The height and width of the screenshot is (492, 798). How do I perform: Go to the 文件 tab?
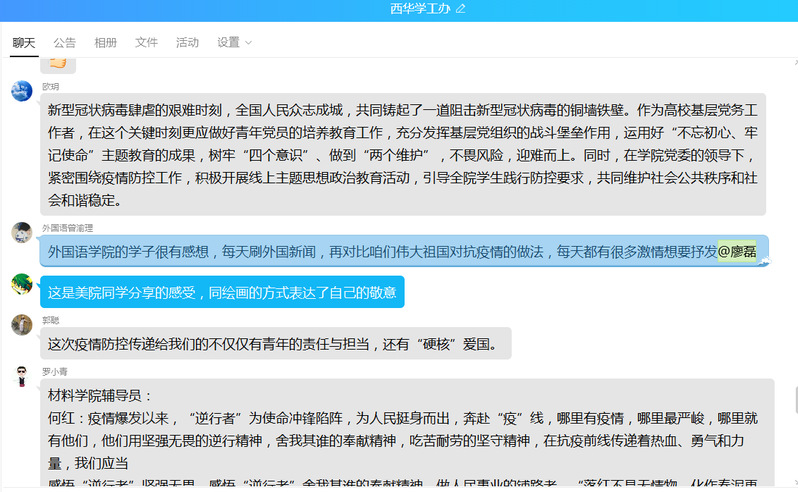coord(146,43)
